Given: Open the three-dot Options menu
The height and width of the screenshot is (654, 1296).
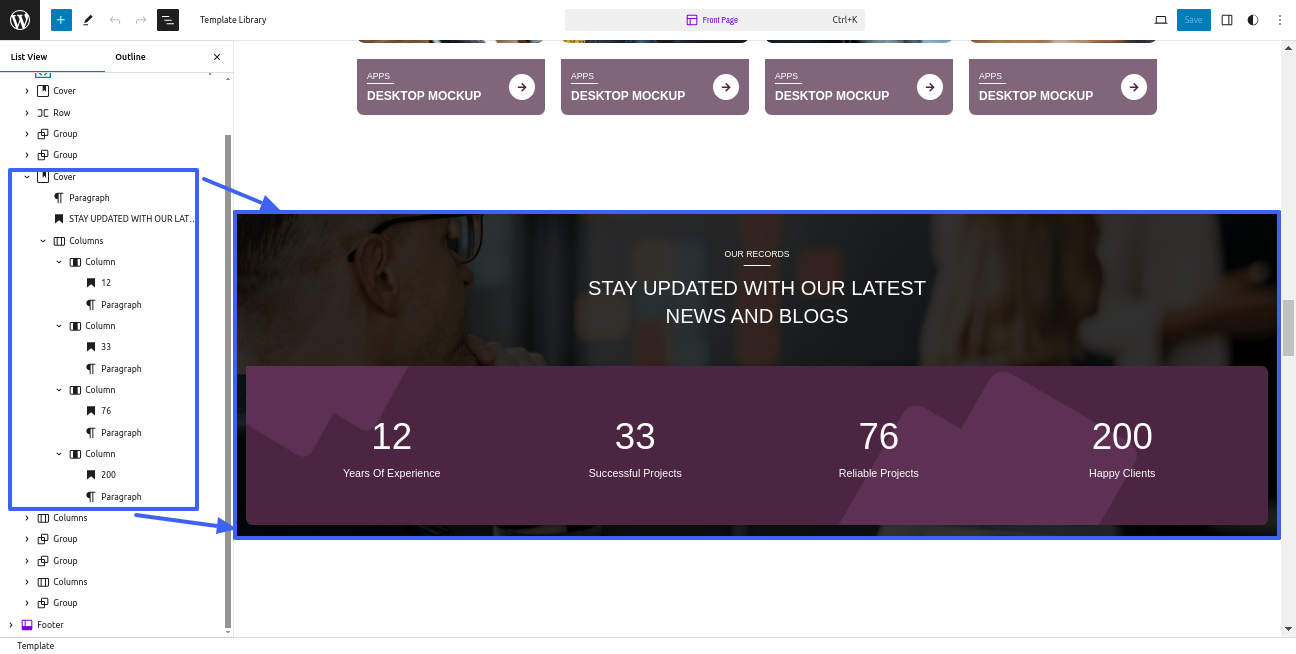Looking at the screenshot, I should pyautogui.click(x=1280, y=20).
